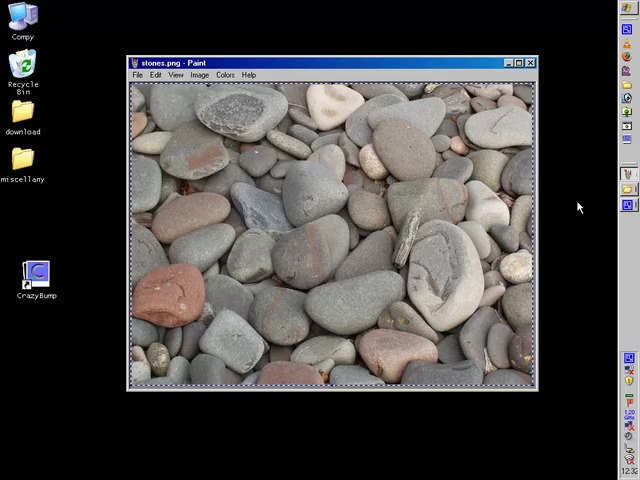The image size is (640, 480).
Task: Launch the CrazyBump shortcut
Action: [36, 275]
